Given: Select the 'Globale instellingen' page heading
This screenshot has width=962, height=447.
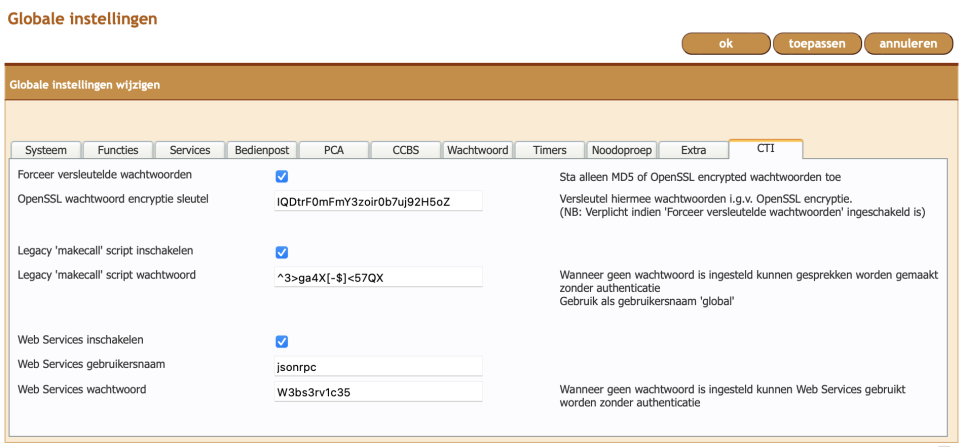Looking at the screenshot, I should pyautogui.click(x=82, y=19).
